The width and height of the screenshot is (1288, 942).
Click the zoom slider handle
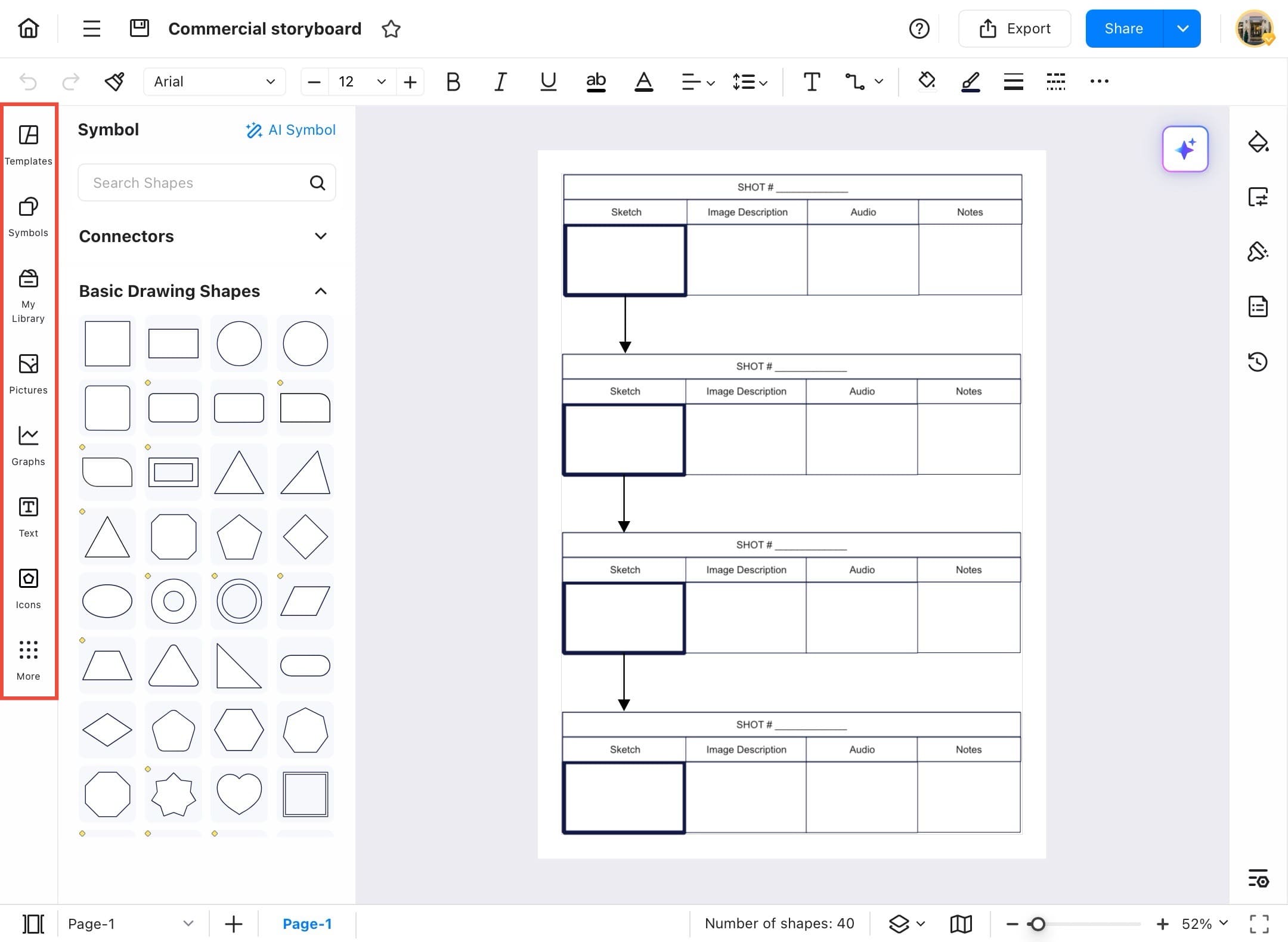(1038, 924)
